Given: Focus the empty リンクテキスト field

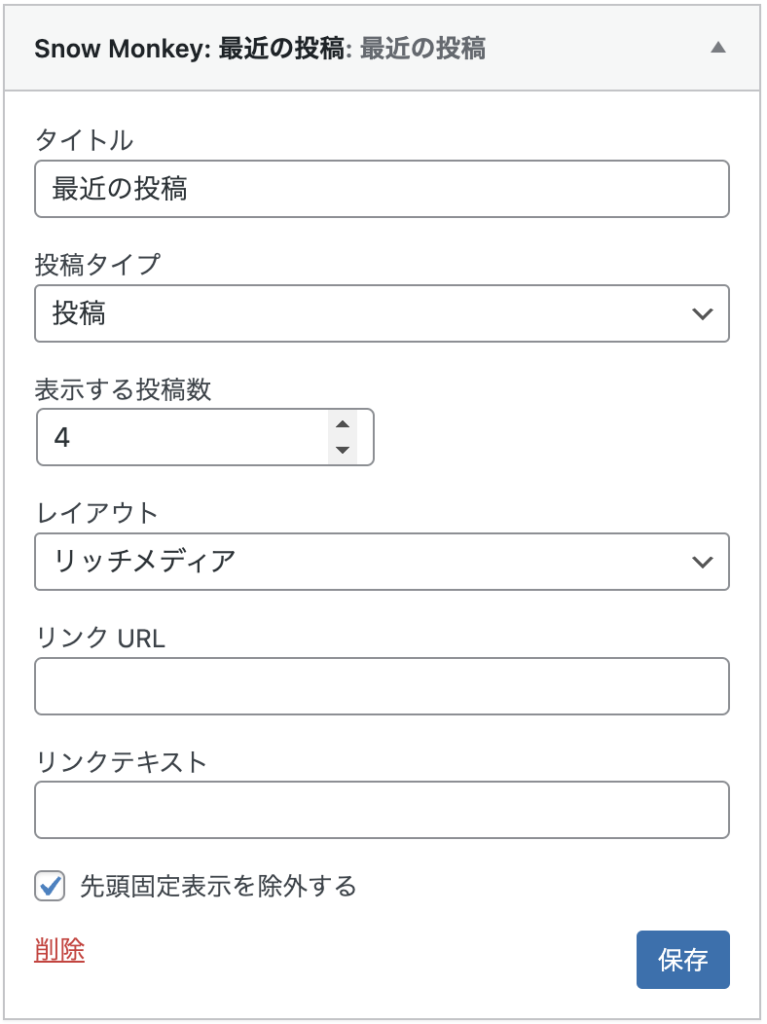Looking at the screenshot, I should [382, 810].
